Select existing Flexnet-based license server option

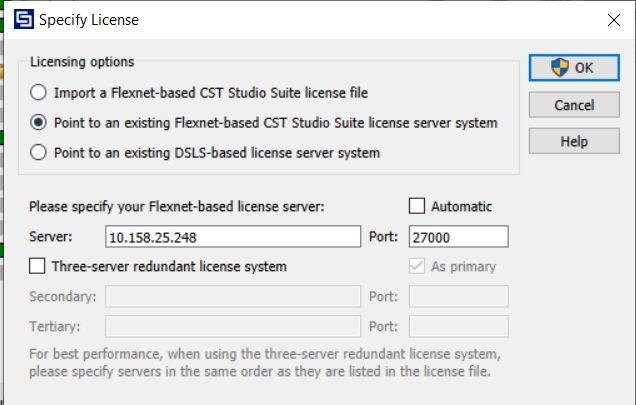(39, 123)
